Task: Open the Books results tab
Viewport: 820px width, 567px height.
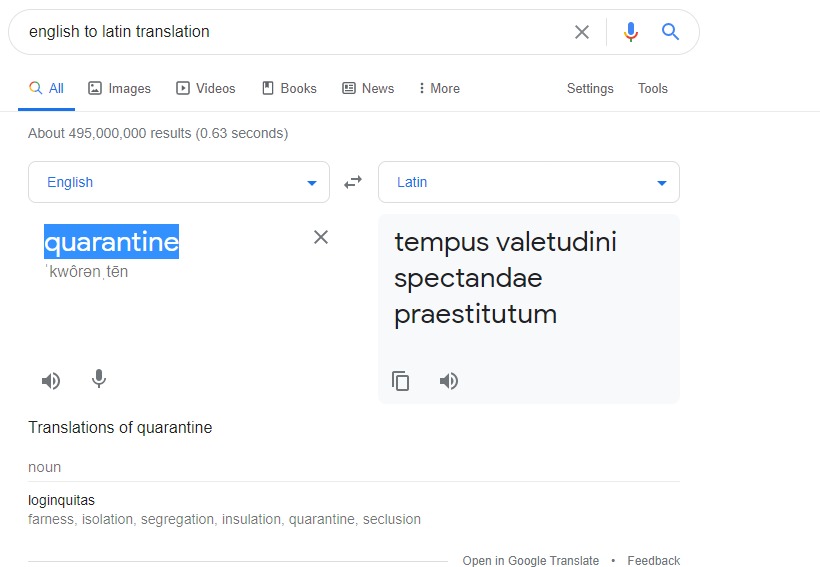Action: point(289,88)
